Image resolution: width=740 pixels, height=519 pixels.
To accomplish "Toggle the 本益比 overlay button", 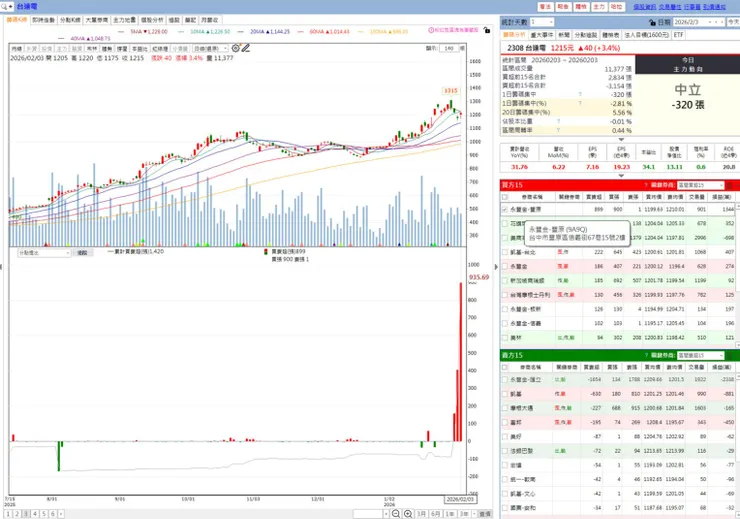I will click(139, 49).
